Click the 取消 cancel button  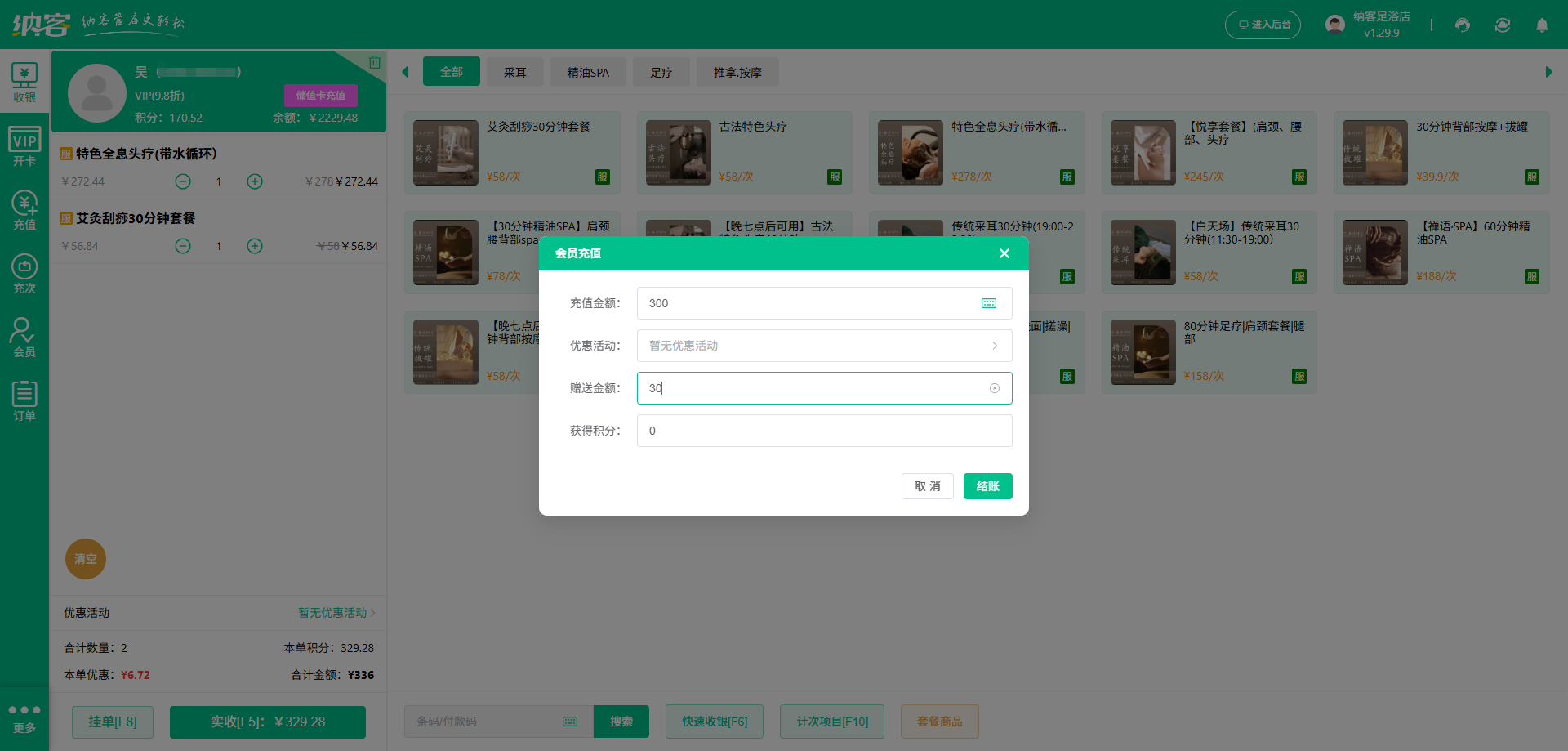pyautogui.click(x=927, y=486)
